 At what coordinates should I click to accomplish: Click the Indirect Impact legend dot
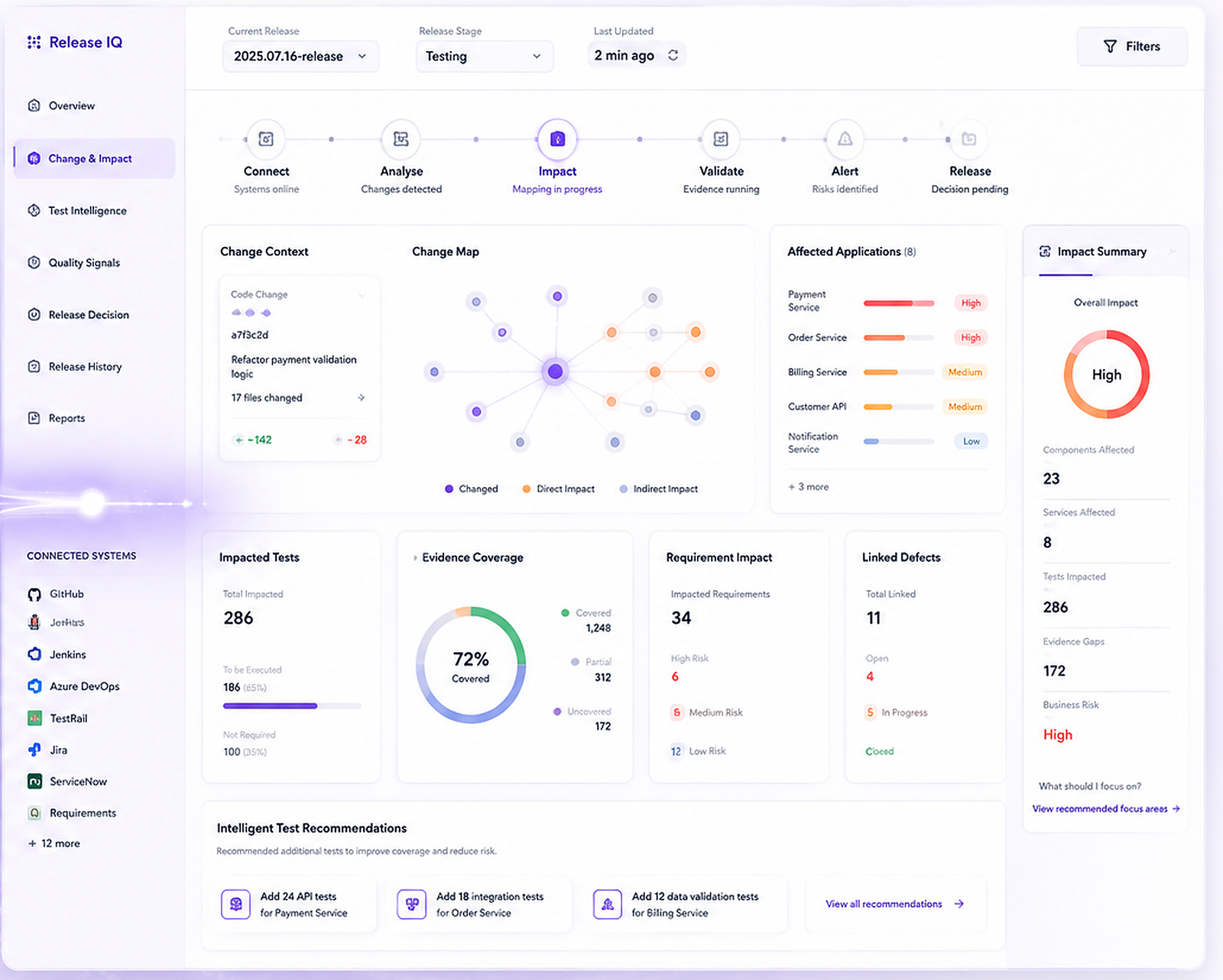pos(624,488)
